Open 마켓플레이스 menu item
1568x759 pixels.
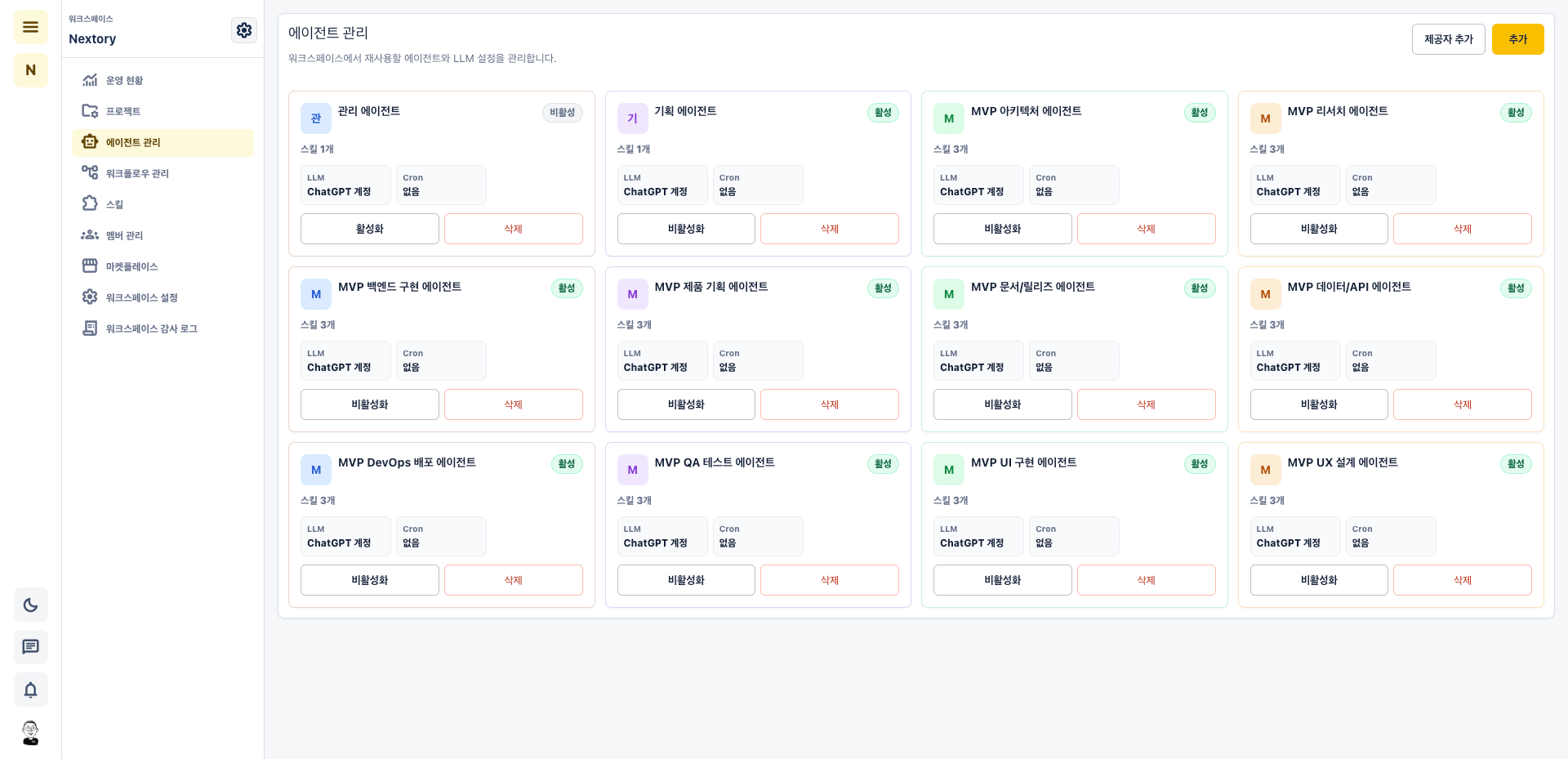(x=163, y=266)
